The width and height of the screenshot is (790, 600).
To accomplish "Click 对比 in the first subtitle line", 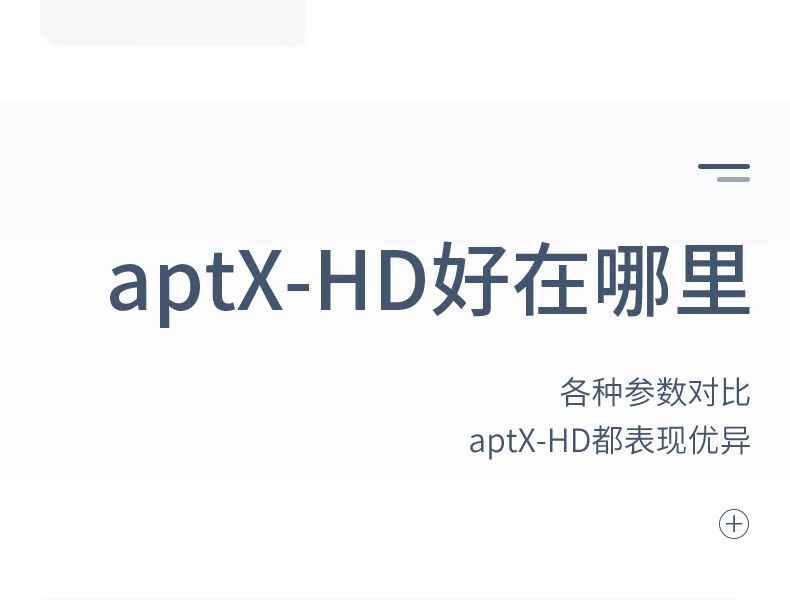I will point(719,391).
